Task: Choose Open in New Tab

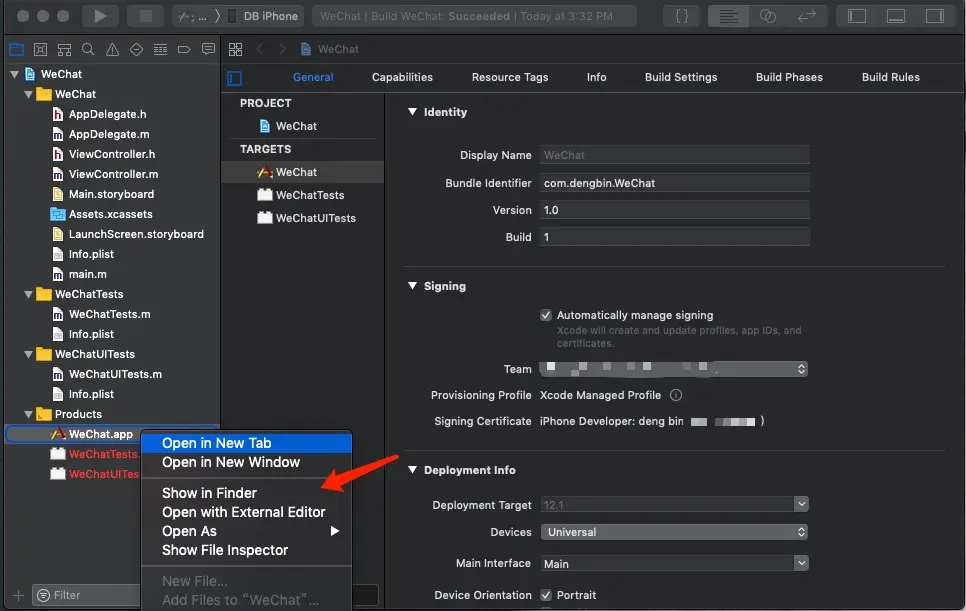Action: [246, 443]
